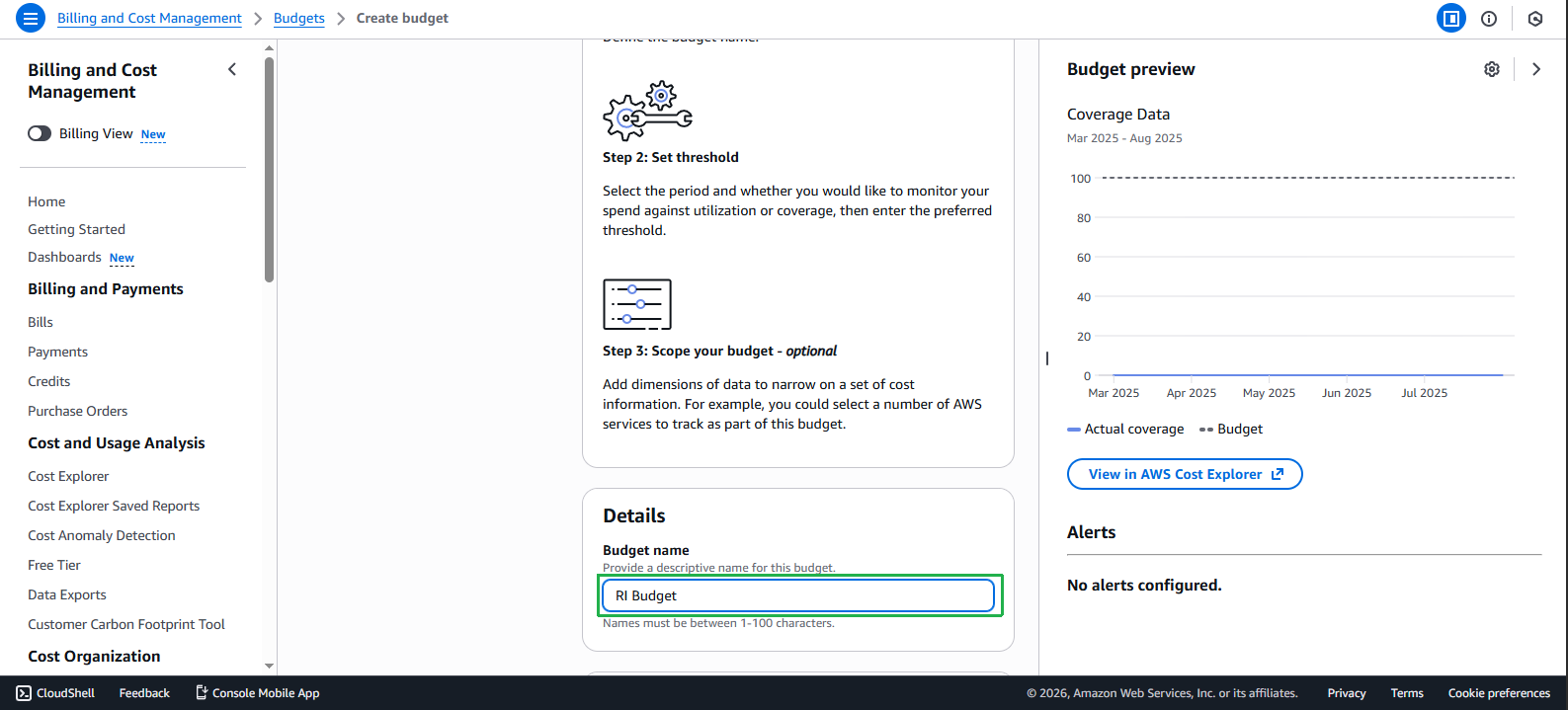Toggle the Billing View switch

[40, 133]
